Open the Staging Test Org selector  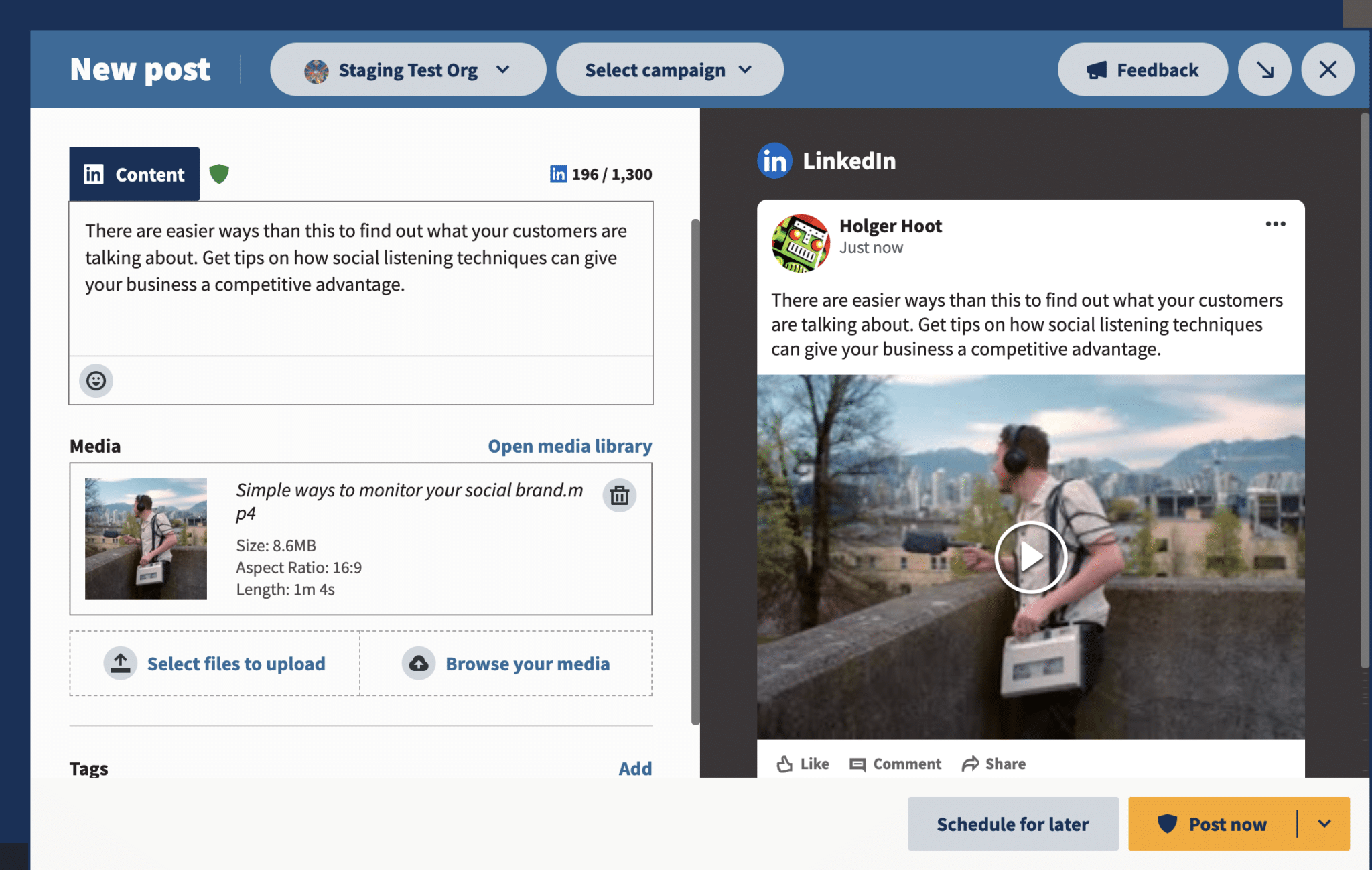(x=407, y=69)
